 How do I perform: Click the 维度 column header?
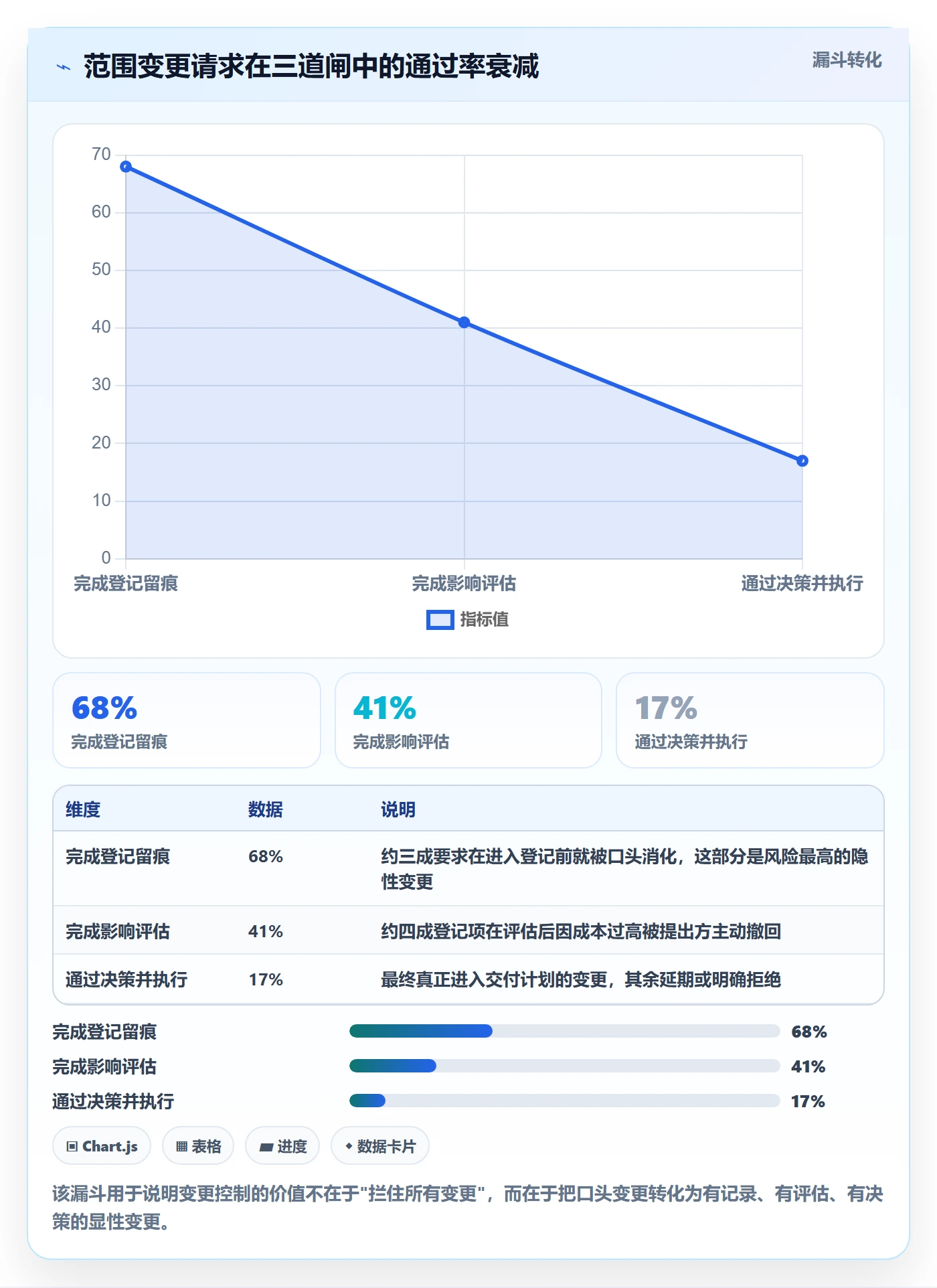coord(83,809)
